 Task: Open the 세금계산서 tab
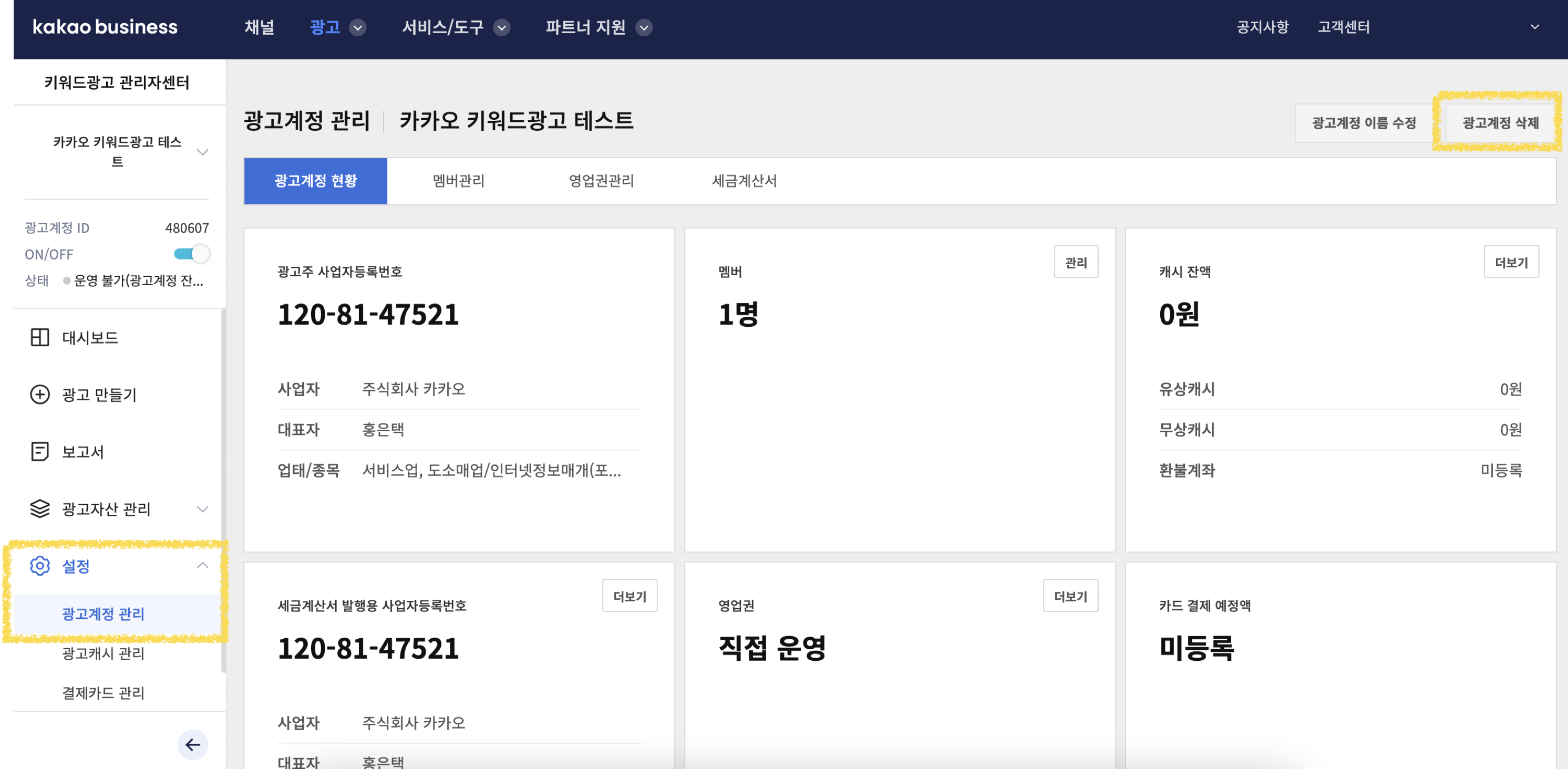point(744,181)
